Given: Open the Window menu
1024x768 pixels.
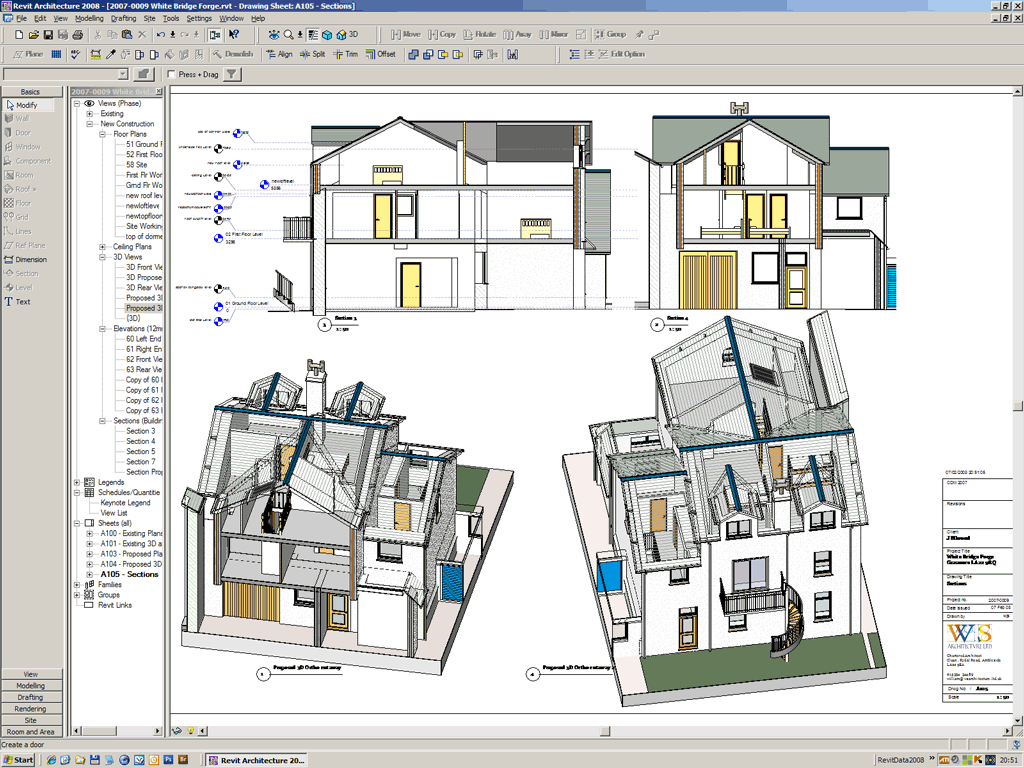Looking at the screenshot, I should click(232, 18).
